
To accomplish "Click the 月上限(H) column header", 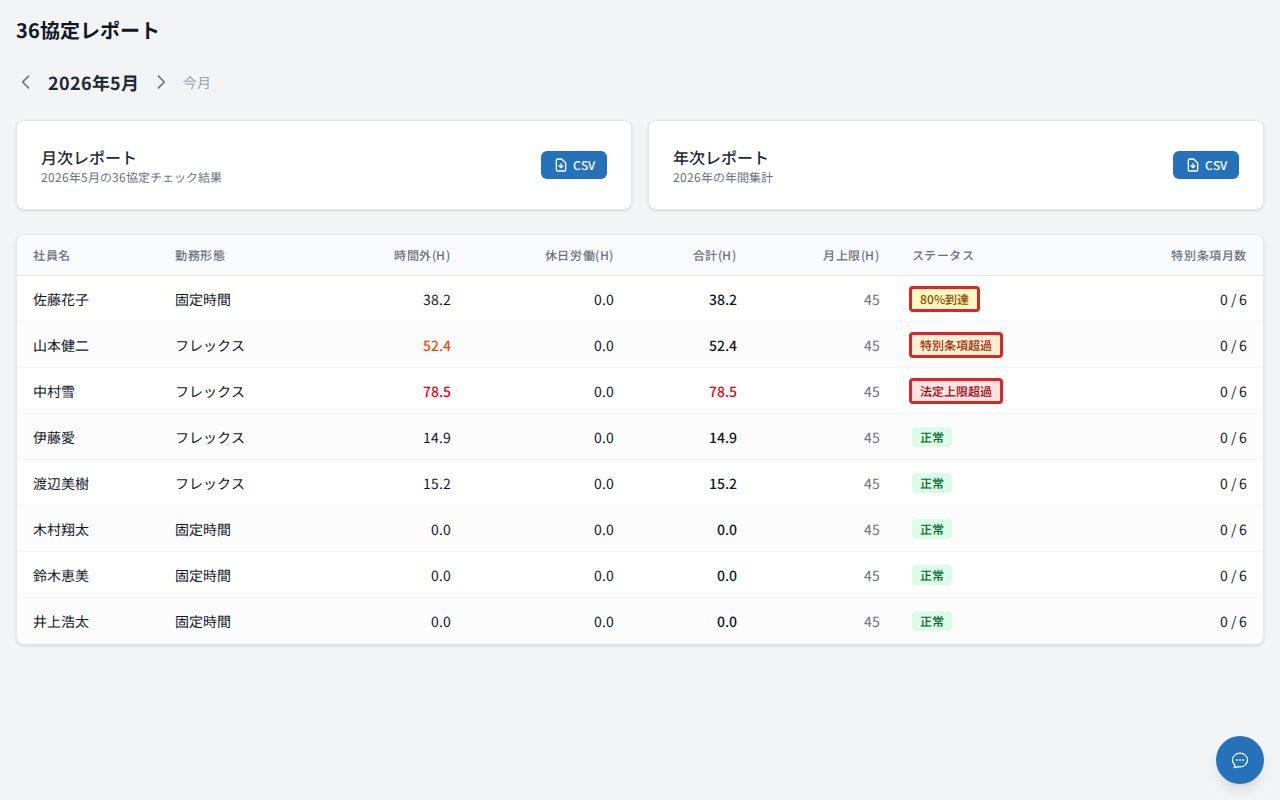I will [x=851, y=256].
